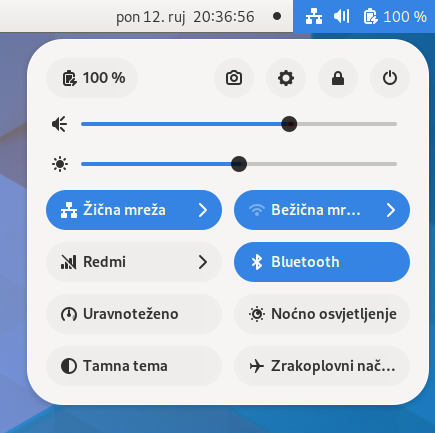Expand the Redmi mobile connection arrow
435x433 pixels.
203,262
